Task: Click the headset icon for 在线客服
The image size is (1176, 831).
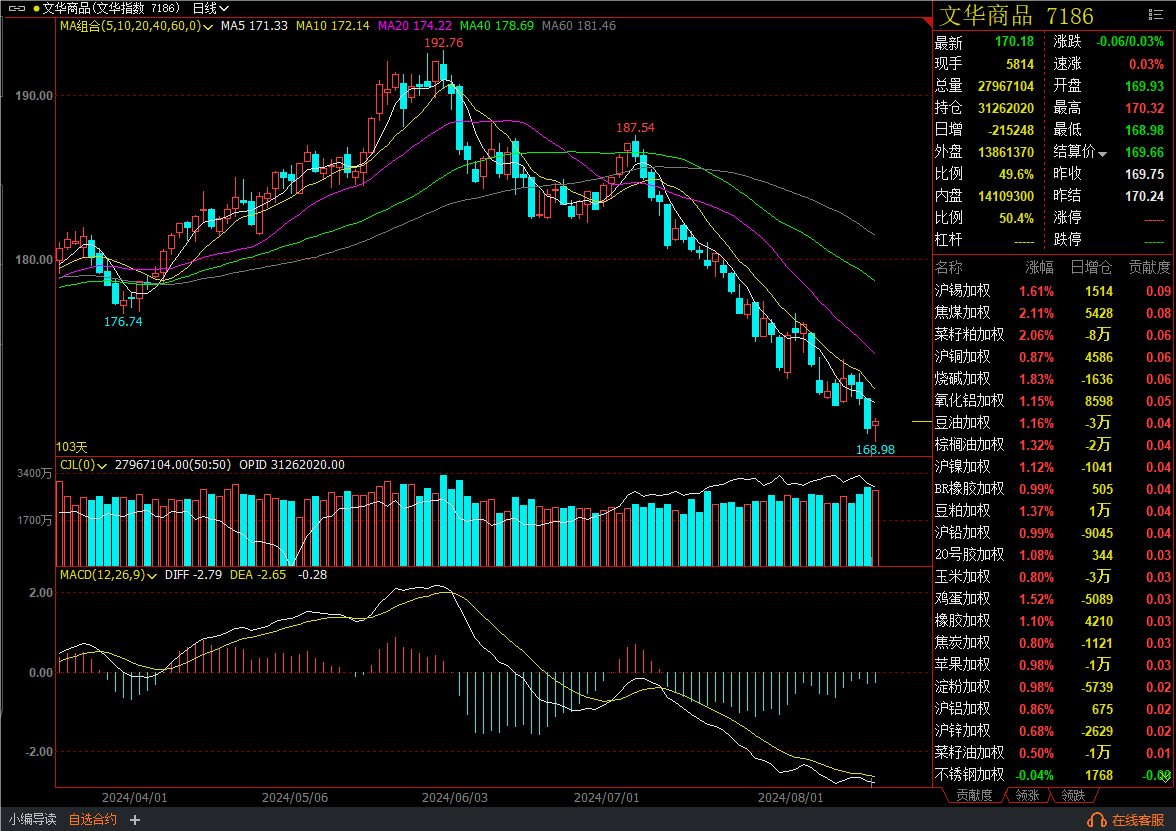Action: 1096,820
